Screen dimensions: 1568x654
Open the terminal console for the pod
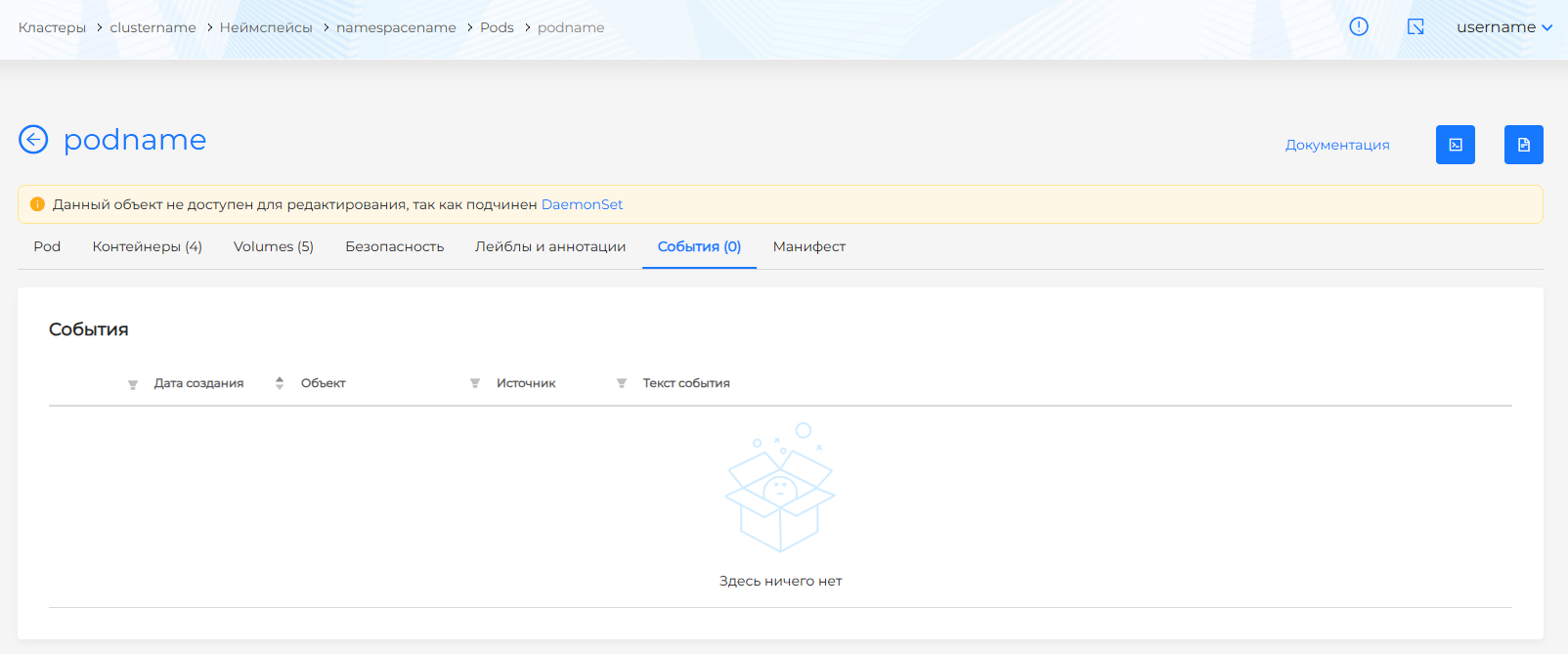pos(1455,145)
